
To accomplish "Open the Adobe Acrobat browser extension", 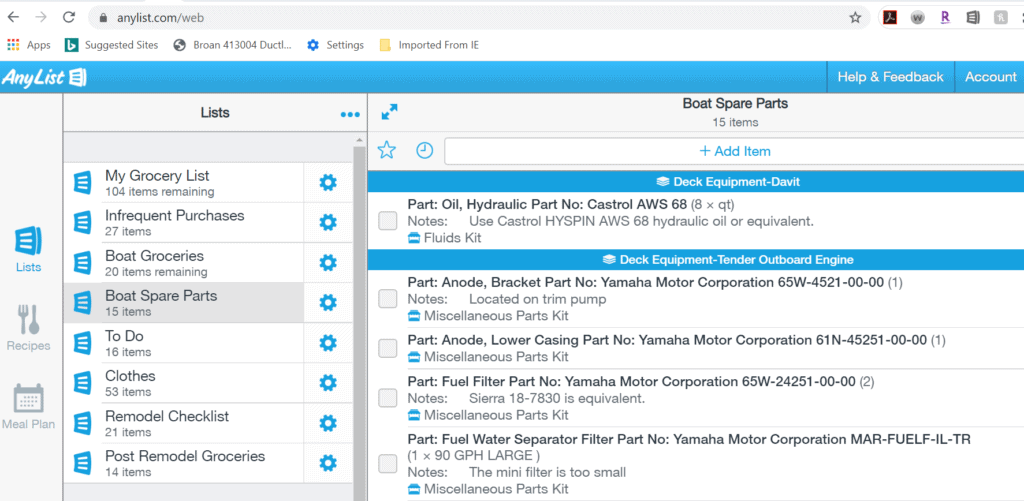I will (889, 18).
